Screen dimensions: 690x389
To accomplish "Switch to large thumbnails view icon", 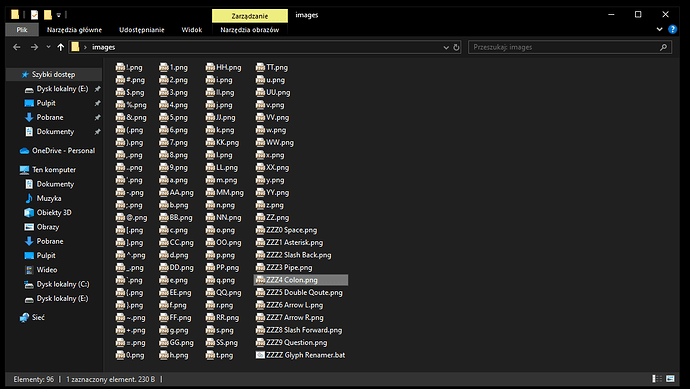I will pyautogui.click(x=670, y=379).
